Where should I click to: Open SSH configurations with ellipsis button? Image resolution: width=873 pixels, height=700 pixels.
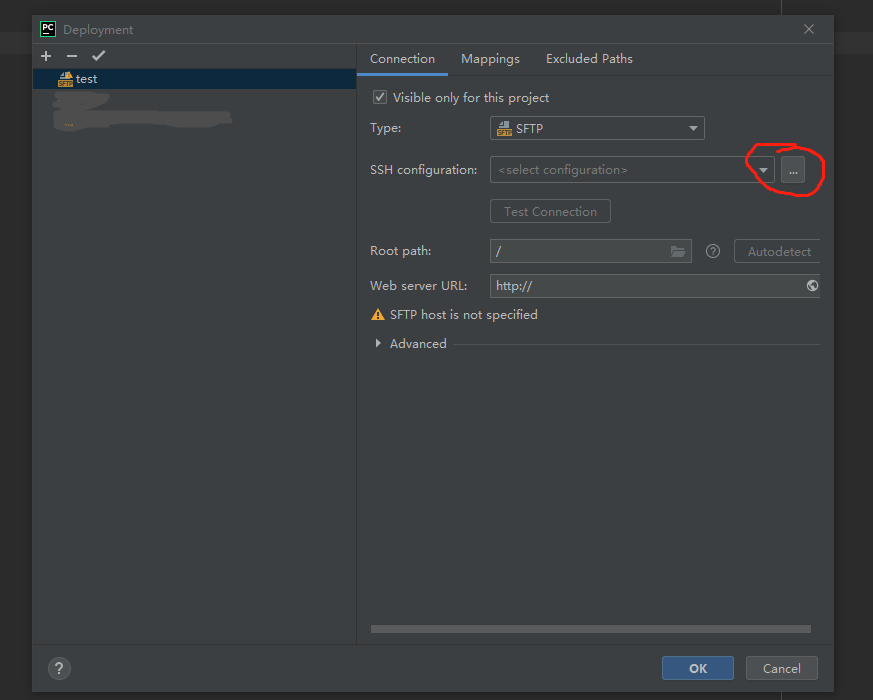[x=793, y=170]
